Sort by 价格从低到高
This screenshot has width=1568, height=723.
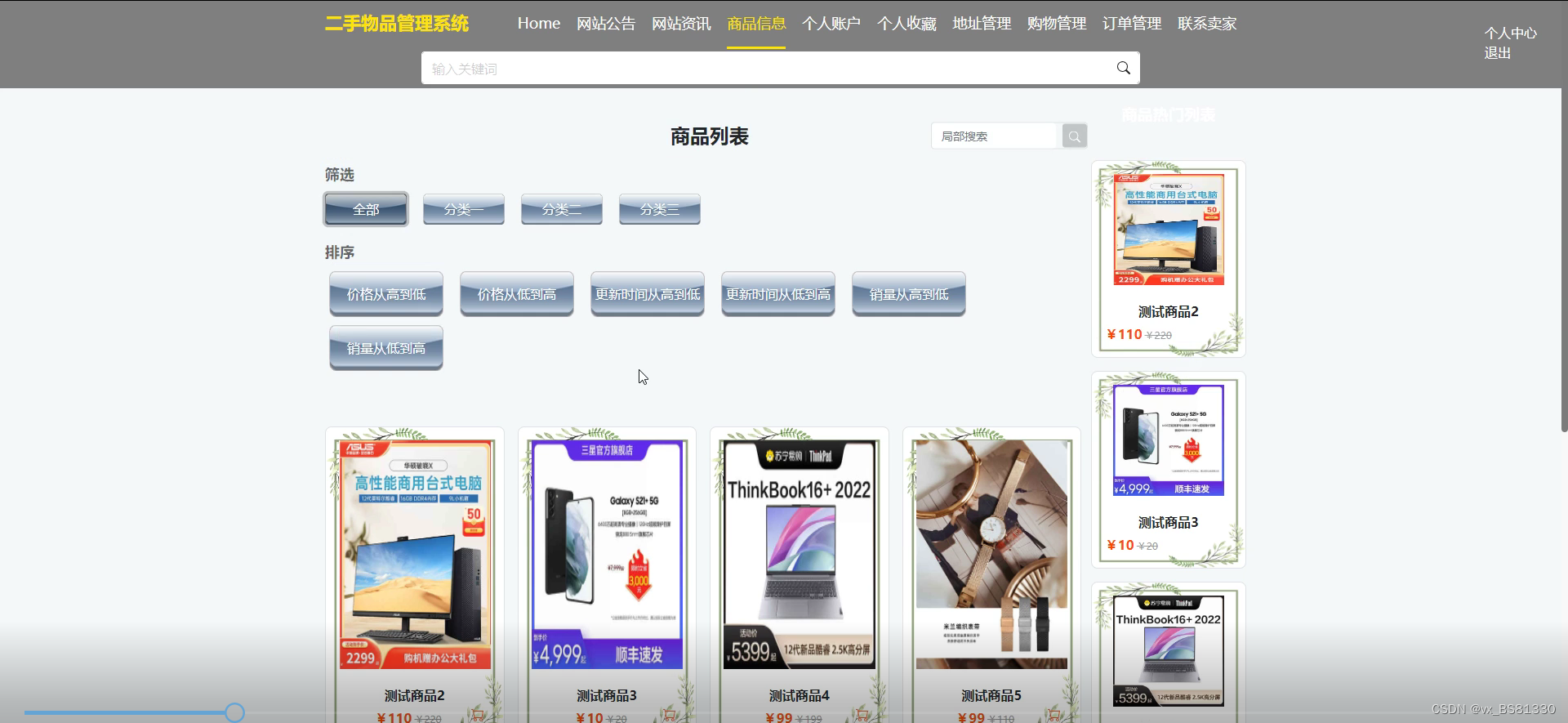point(517,294)
